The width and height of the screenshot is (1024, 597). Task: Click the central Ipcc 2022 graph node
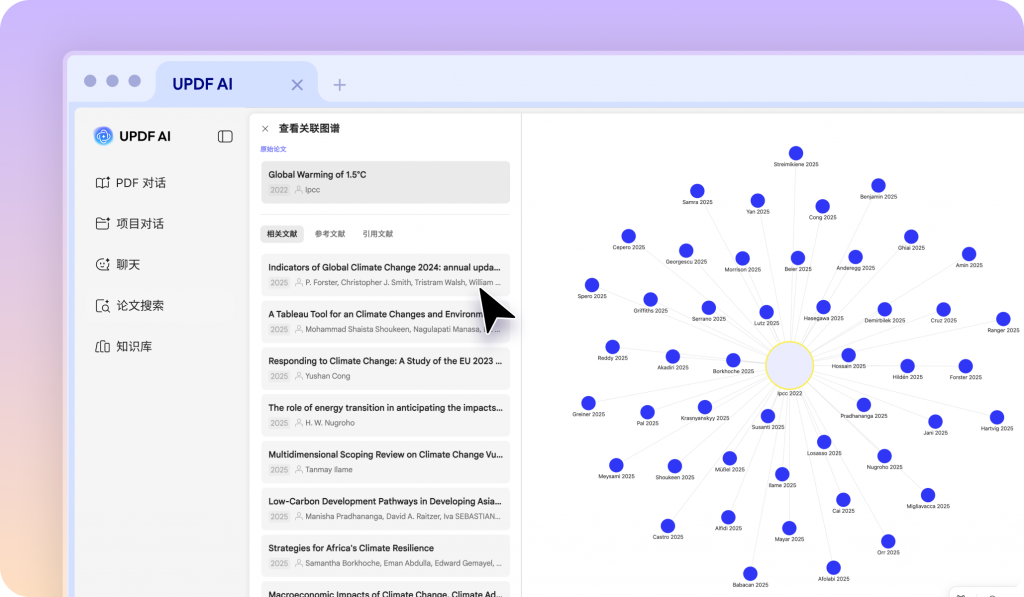pyautogui.click(x=789, y=364)
